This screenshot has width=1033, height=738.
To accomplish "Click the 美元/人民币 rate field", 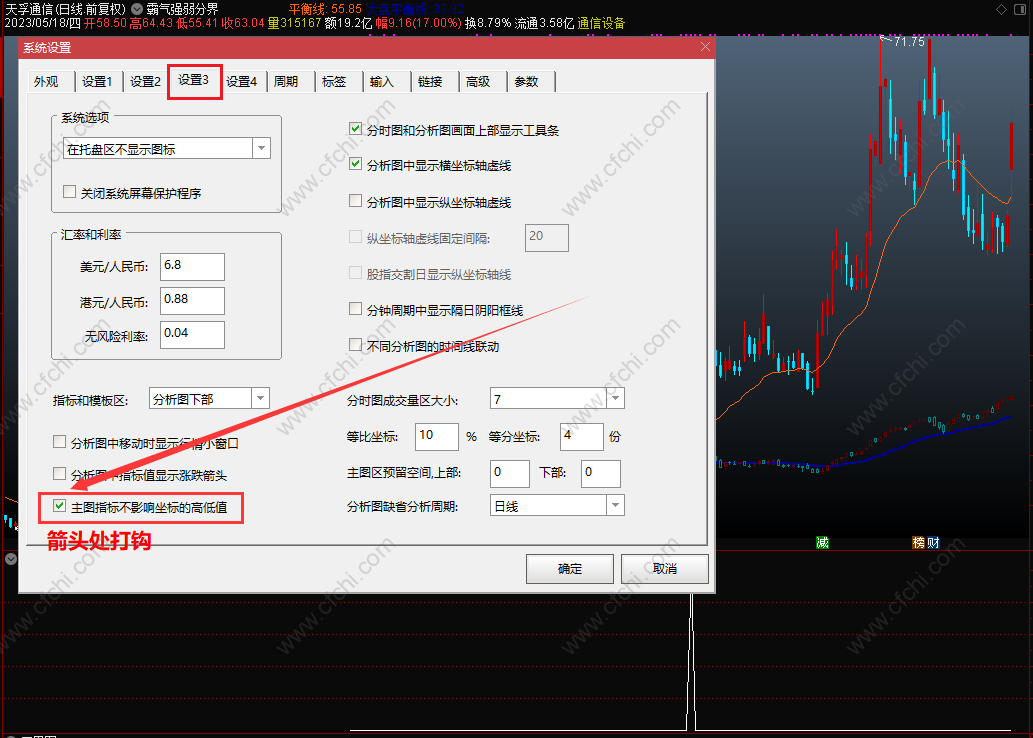I will (x=192, y=266).
